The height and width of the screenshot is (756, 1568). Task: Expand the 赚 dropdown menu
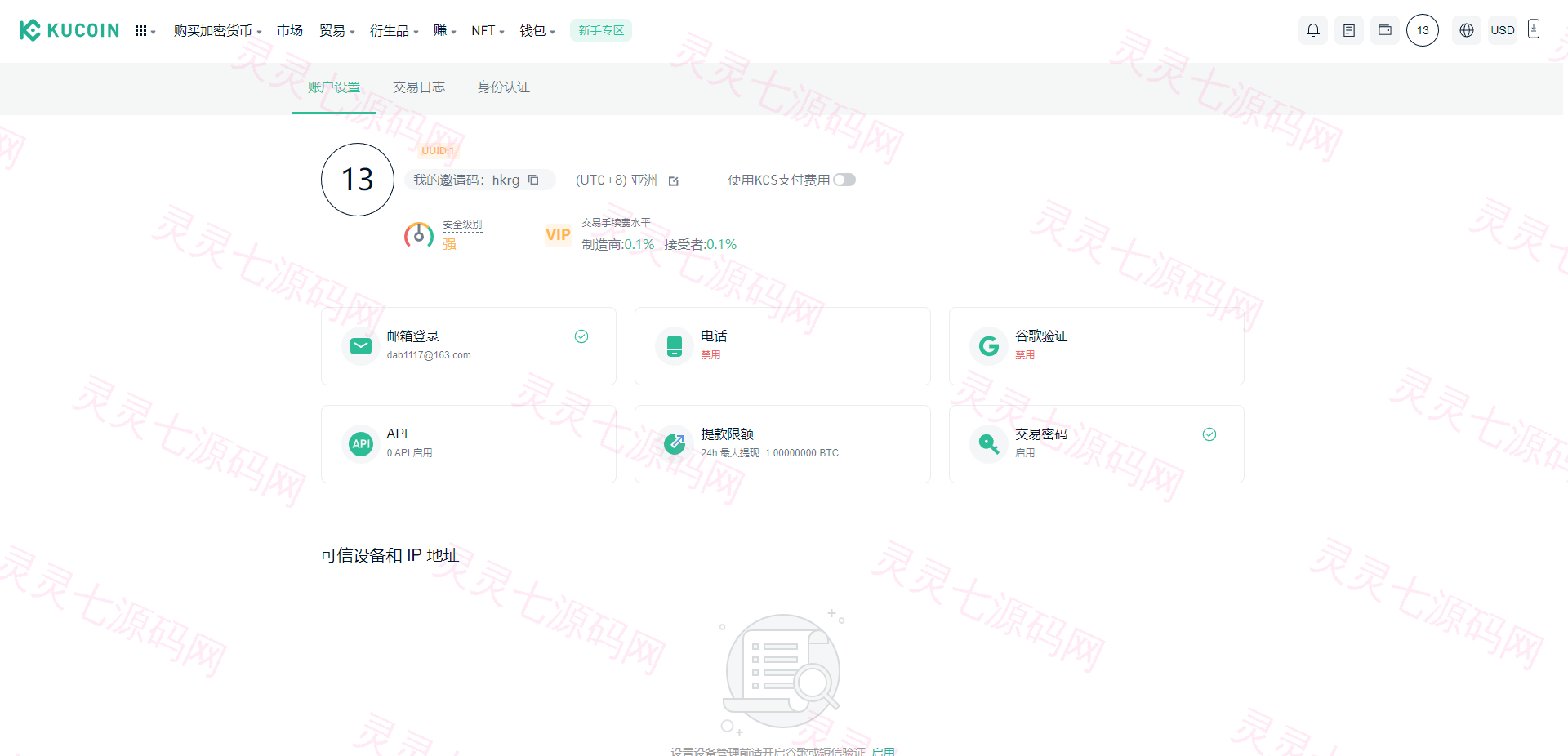pos(444,31)
